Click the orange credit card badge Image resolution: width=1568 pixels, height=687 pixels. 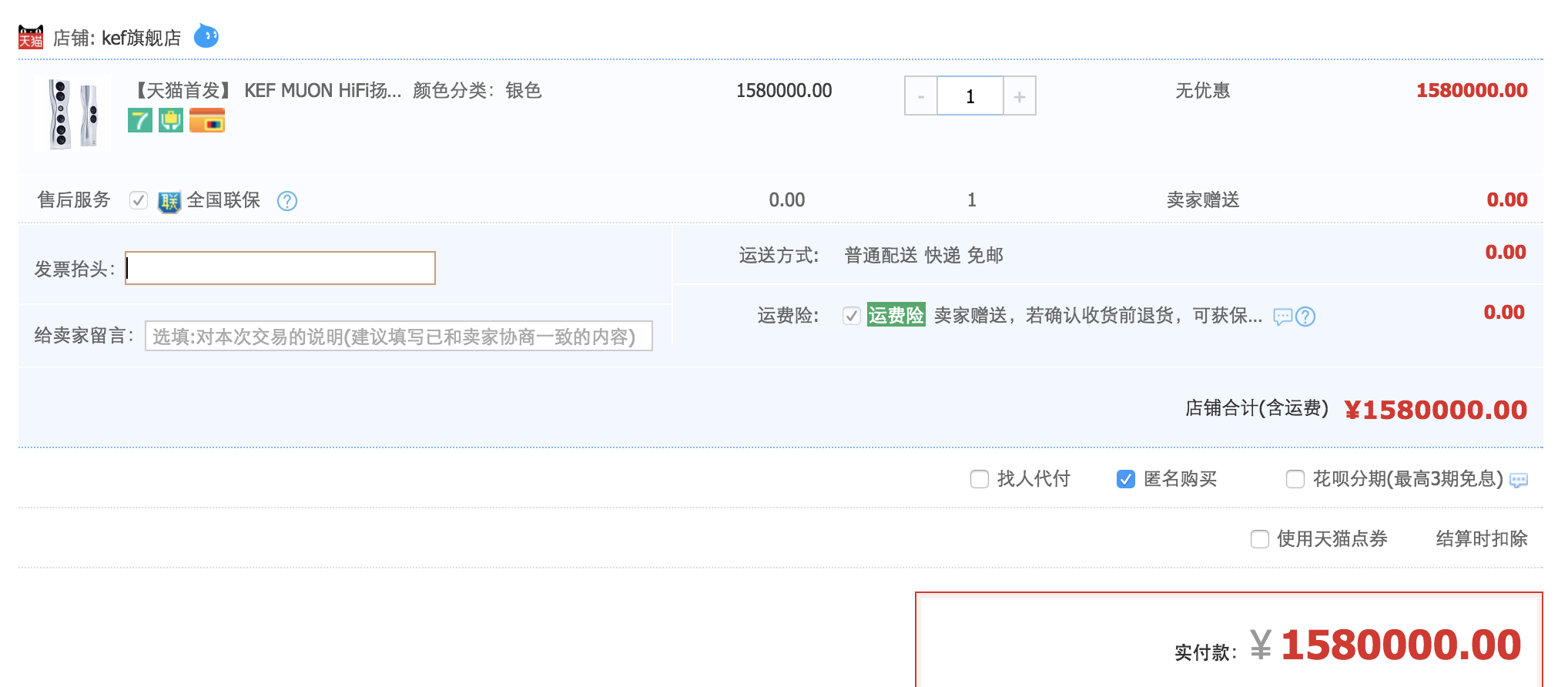coord(207,121)
